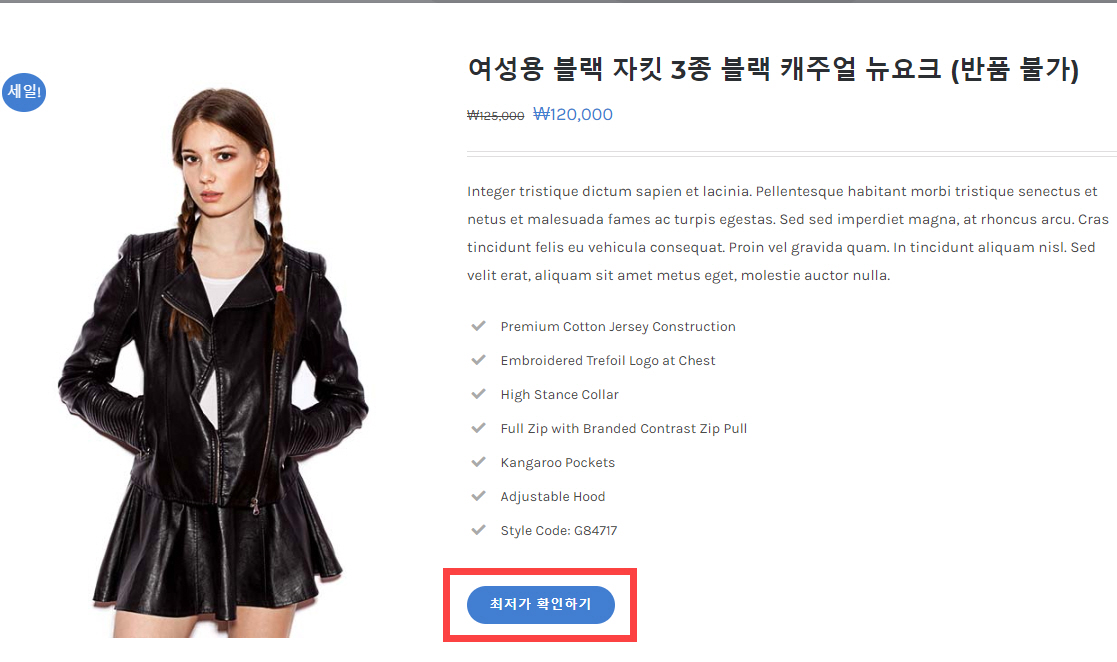
Task: Click checkmark icon beside High Stance Collar
Action: pos(478,394)
